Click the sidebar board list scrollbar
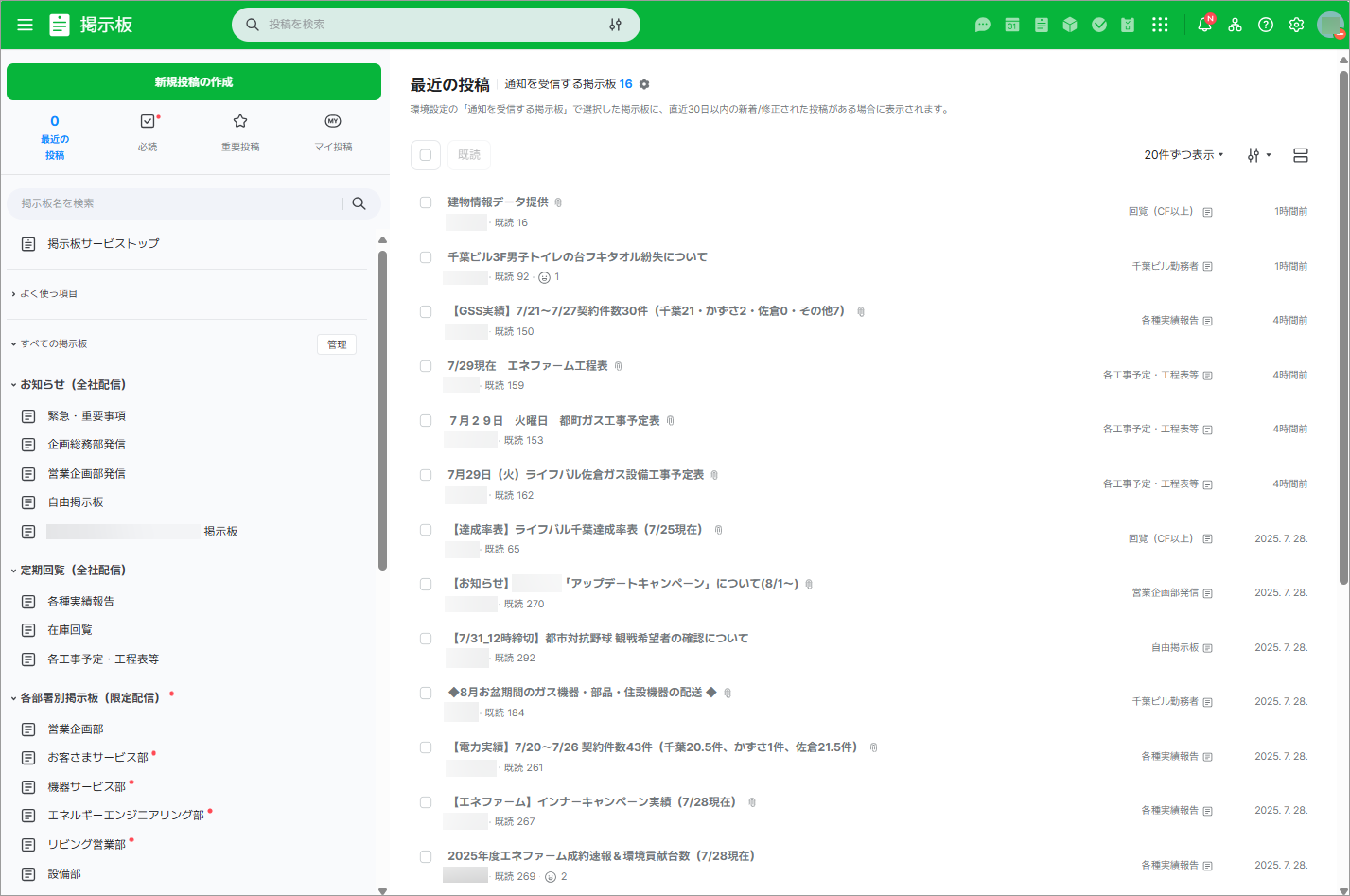Viewport: 1350px width, 896px height. 382,407
